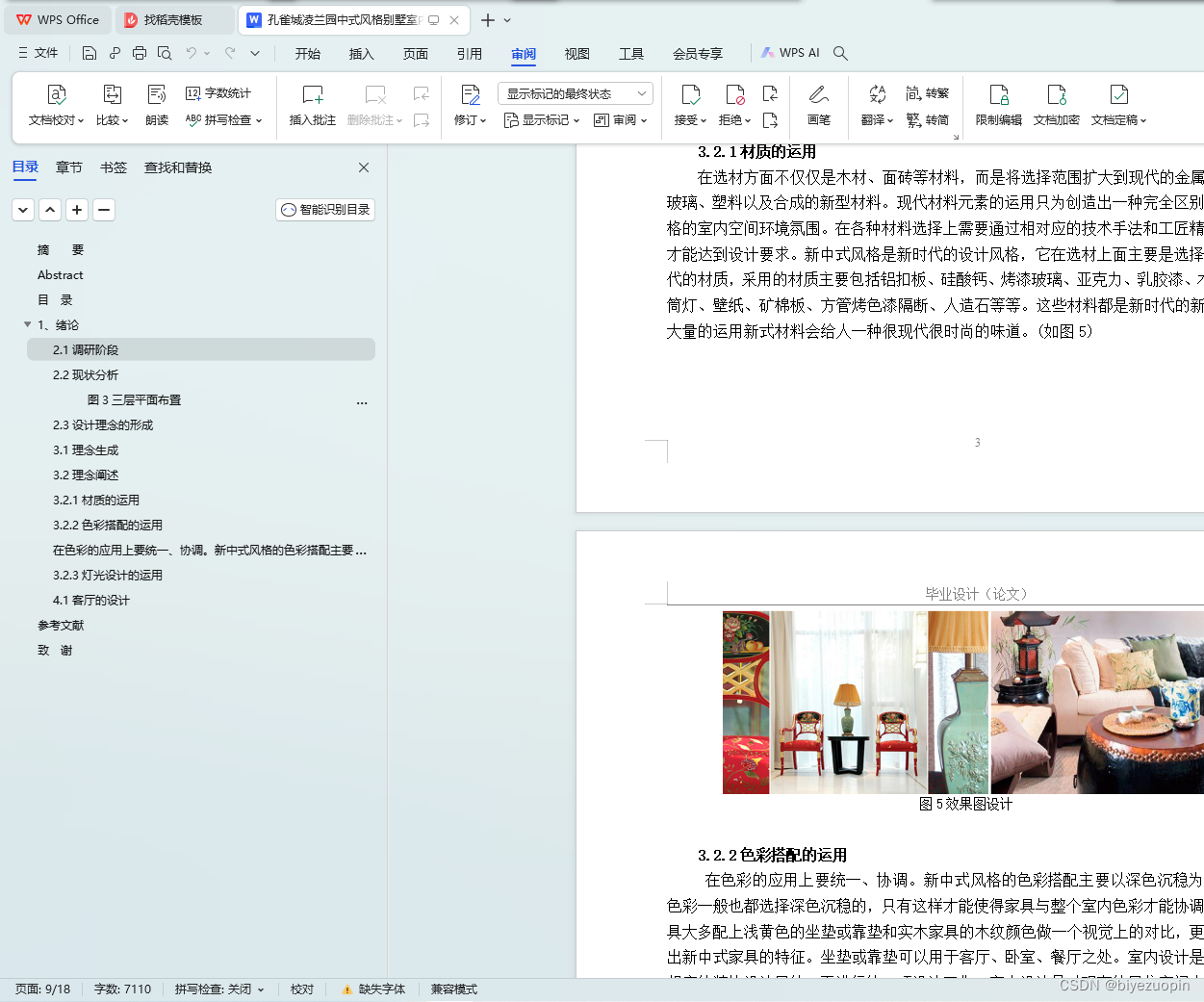Convert text with 转简 button

928,120
